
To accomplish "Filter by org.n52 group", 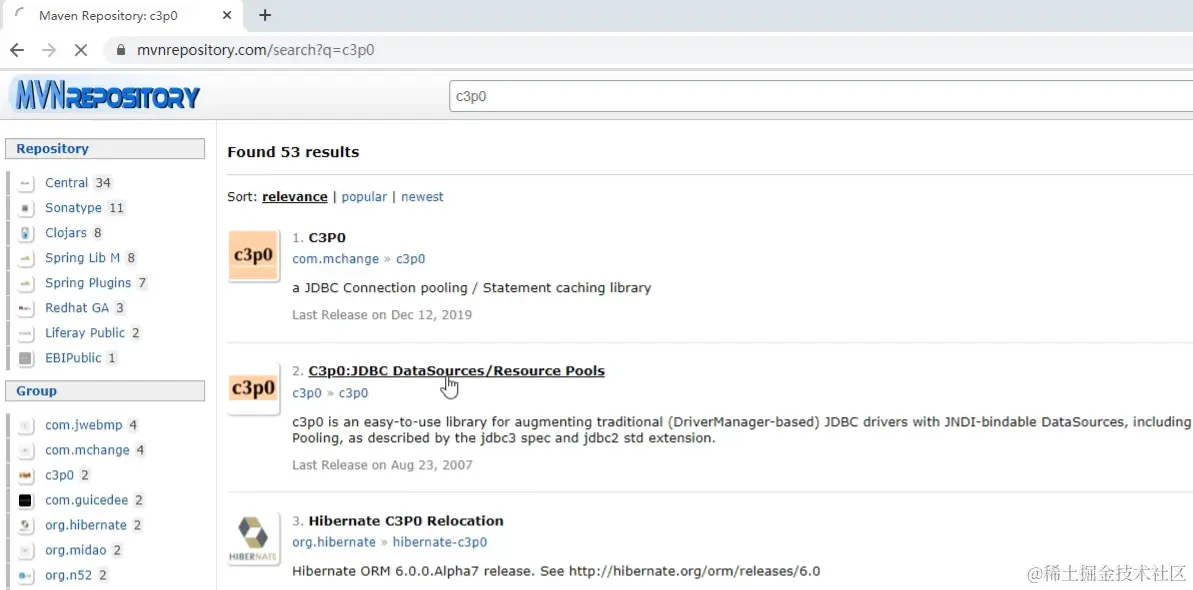I will [68, 576].
